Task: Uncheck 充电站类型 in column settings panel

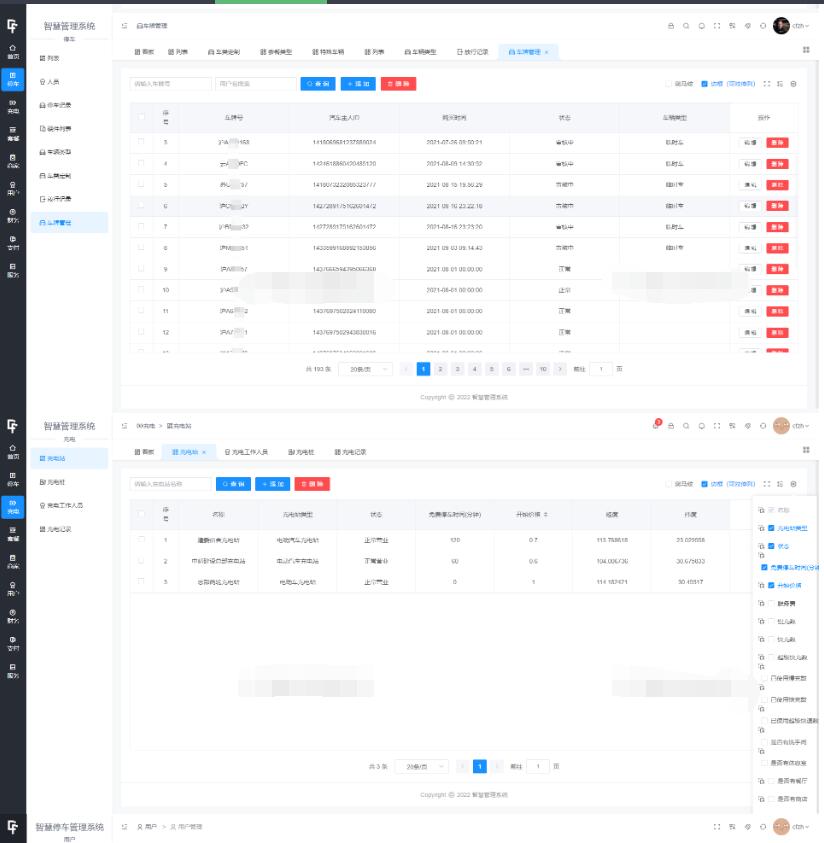Action: [772, 527]
